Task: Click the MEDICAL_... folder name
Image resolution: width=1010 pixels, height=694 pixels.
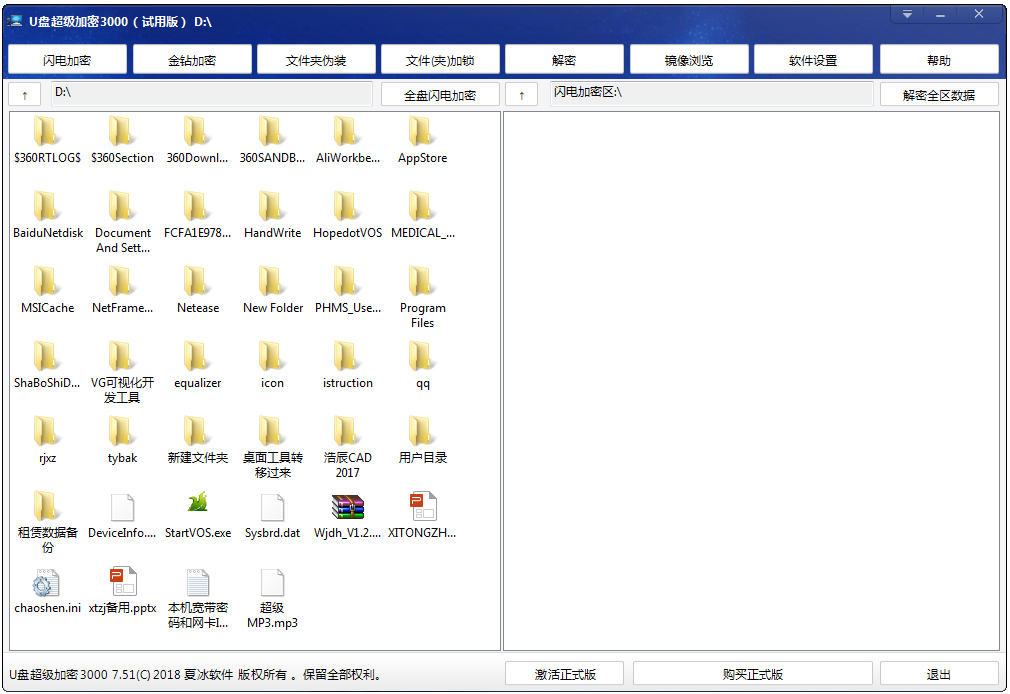Action: (423, 233)
